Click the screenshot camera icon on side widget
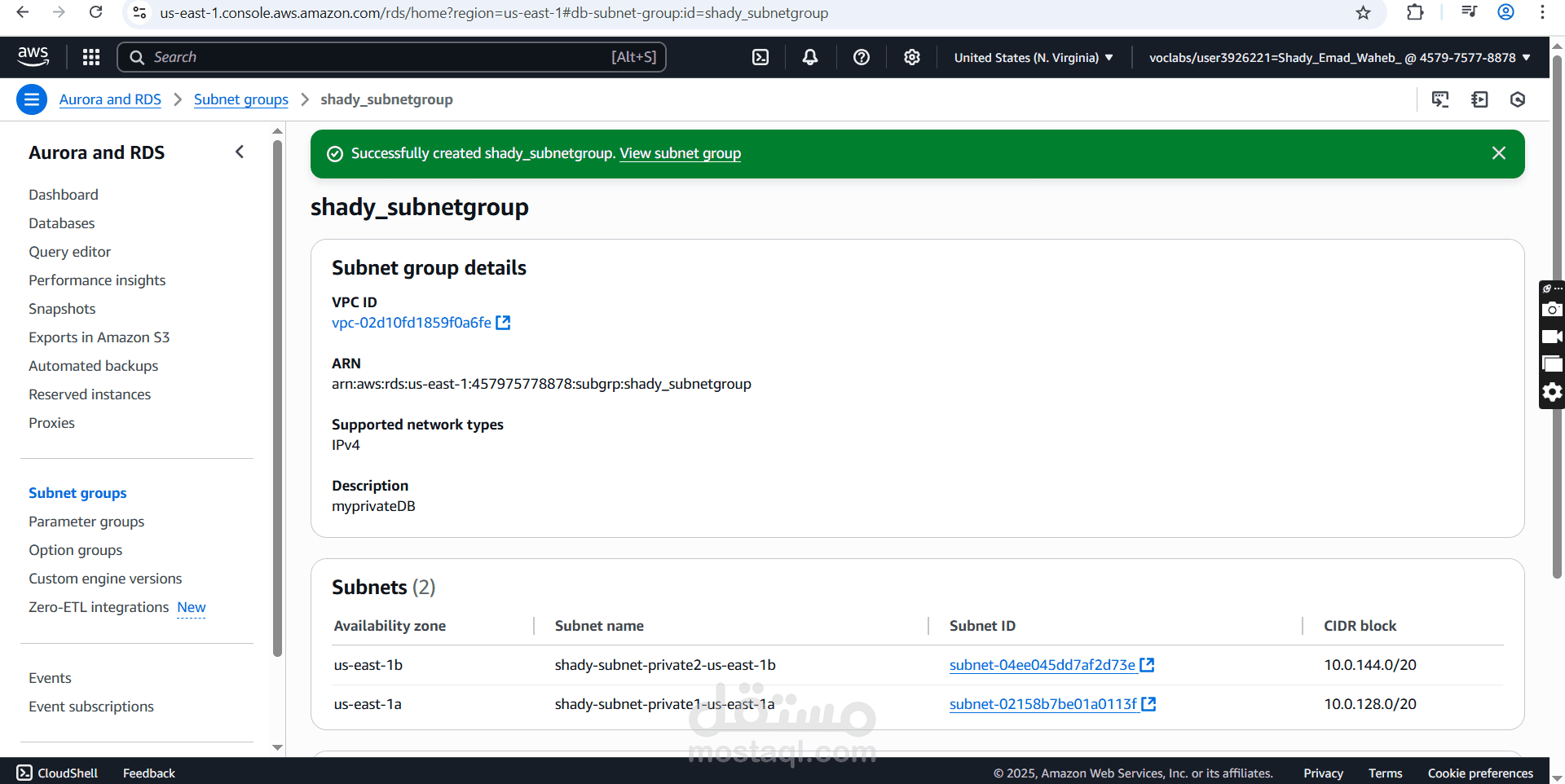Viewport: 1565px width, 784px height. coord(1552,310)
